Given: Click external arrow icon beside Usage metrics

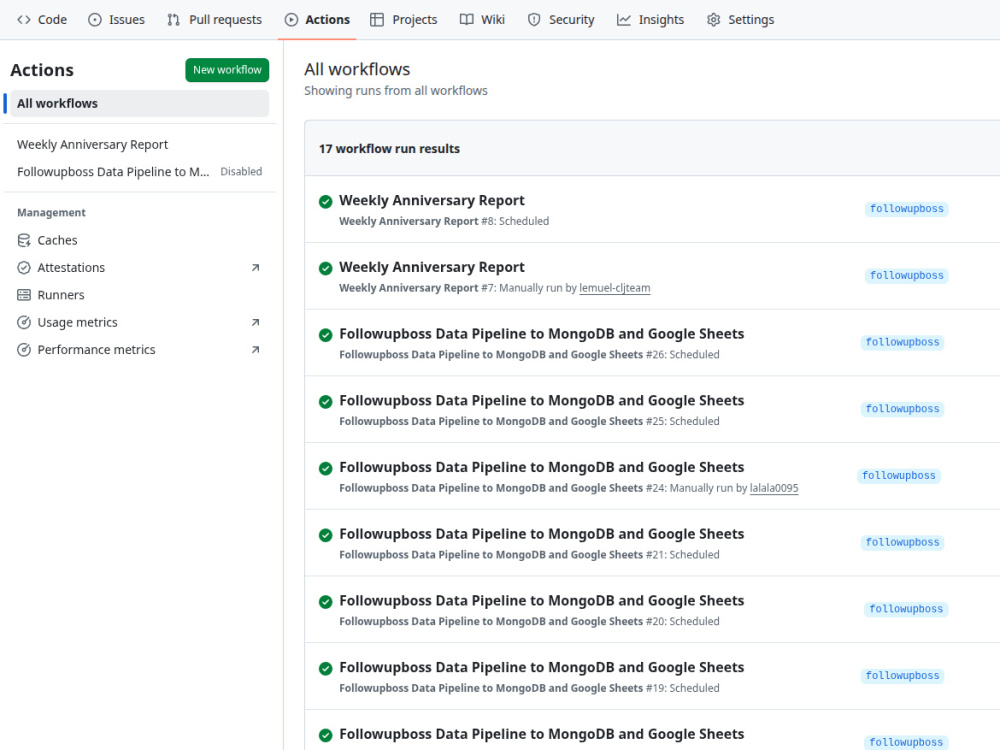Looking at the screenshot, I should [x=255, y=323].
